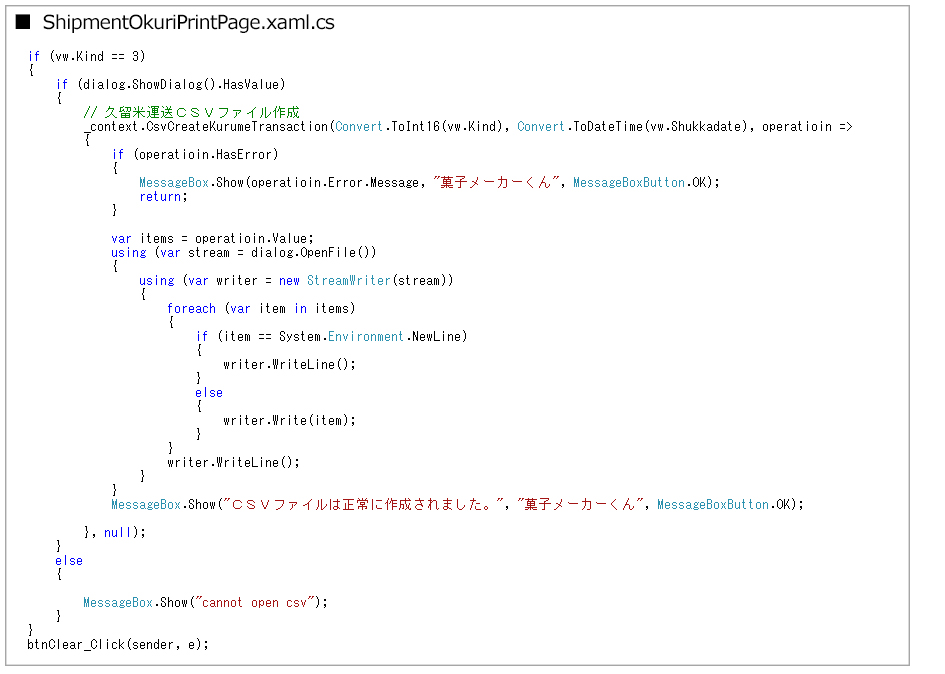Click the 'return;' statement
This screenshot has width=945, height=674.
click(163, 197)
